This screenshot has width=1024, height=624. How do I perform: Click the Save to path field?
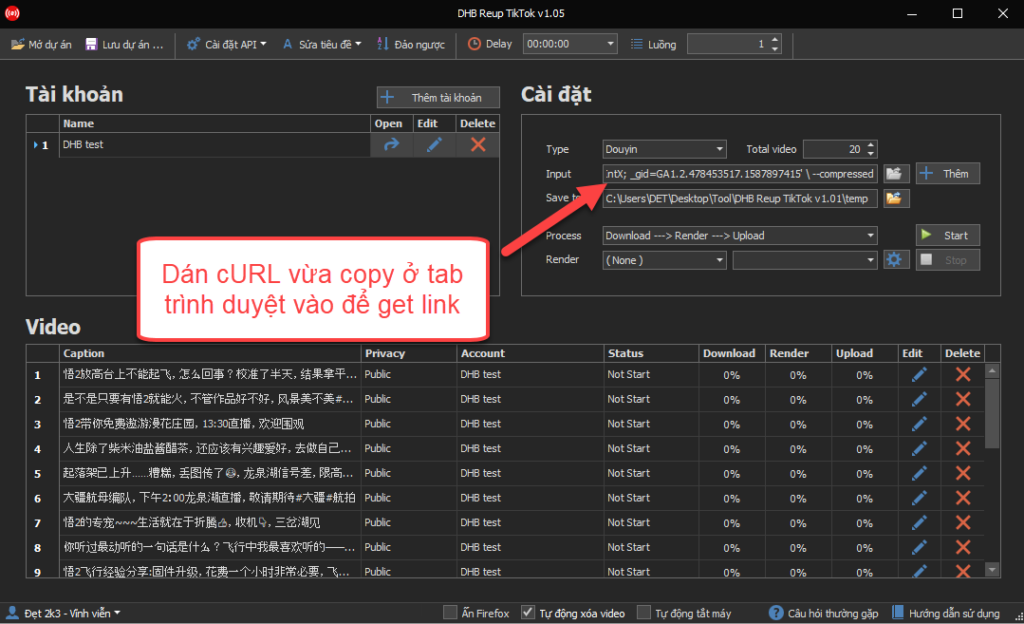click(740, 199)
